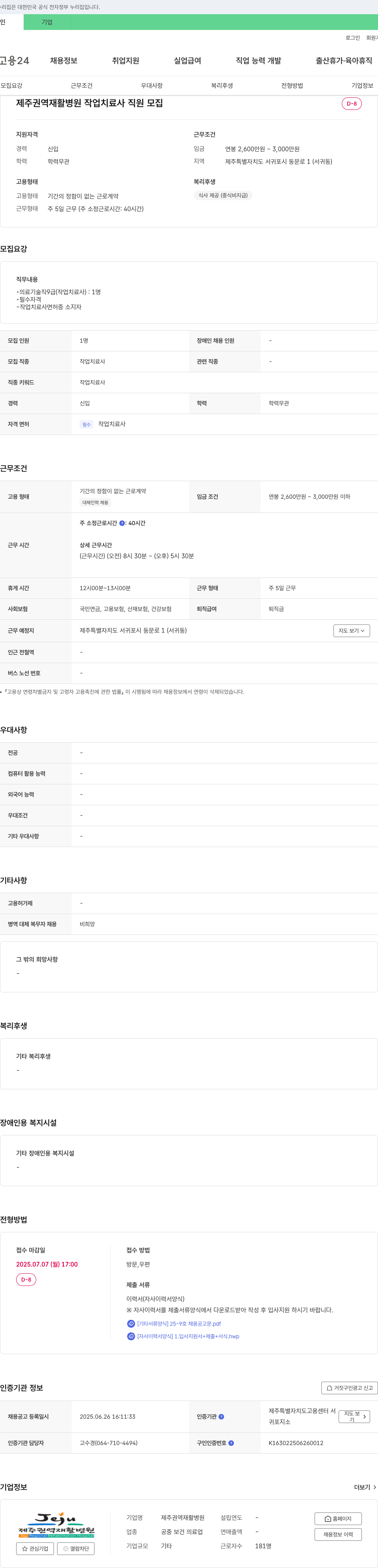Click 더보기 in the 기업정보 section

365,1487
